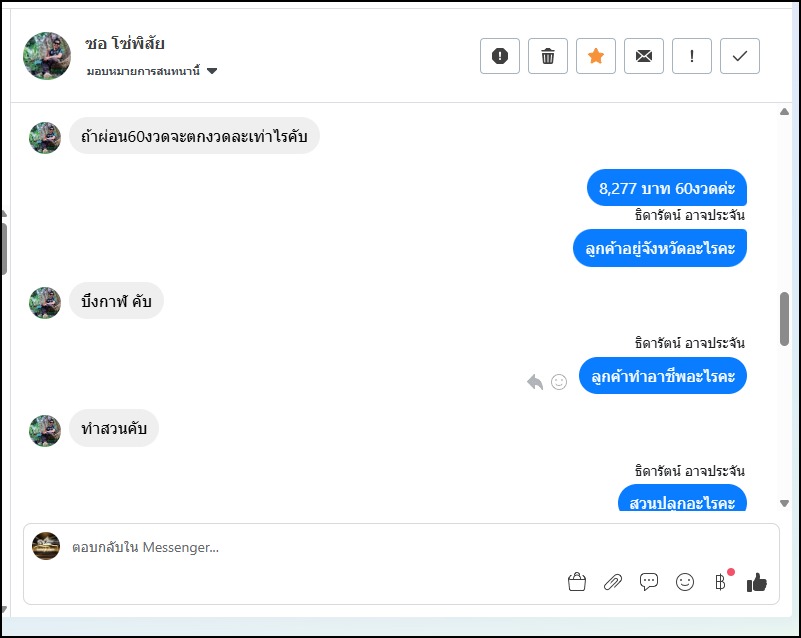Click the reply arrow beside ลูกค้าทำอาชีพอะไรคะ
The height and width of the screenshot is (638, 801).
(x=535, y=381)
